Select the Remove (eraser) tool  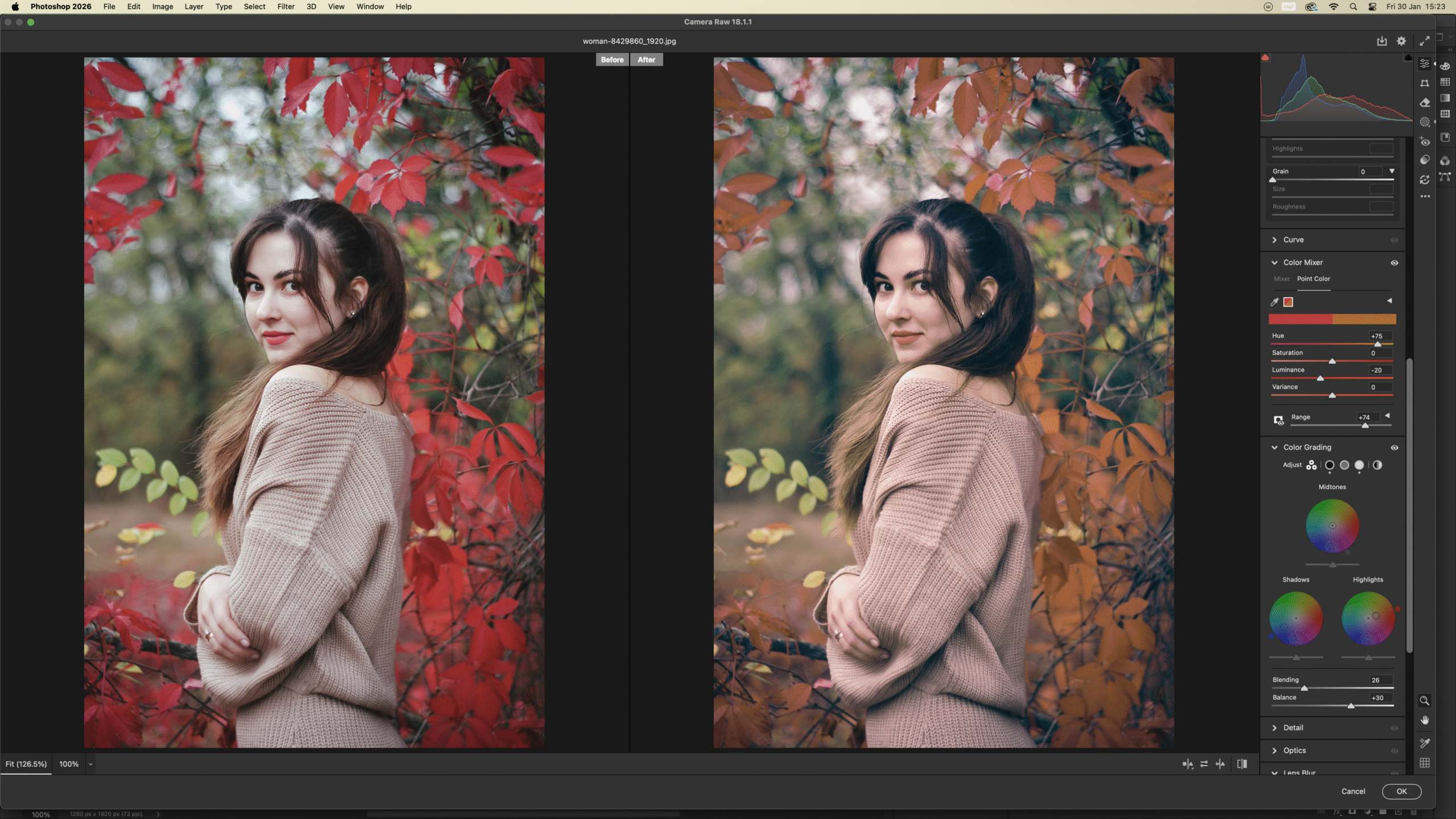1424,103
